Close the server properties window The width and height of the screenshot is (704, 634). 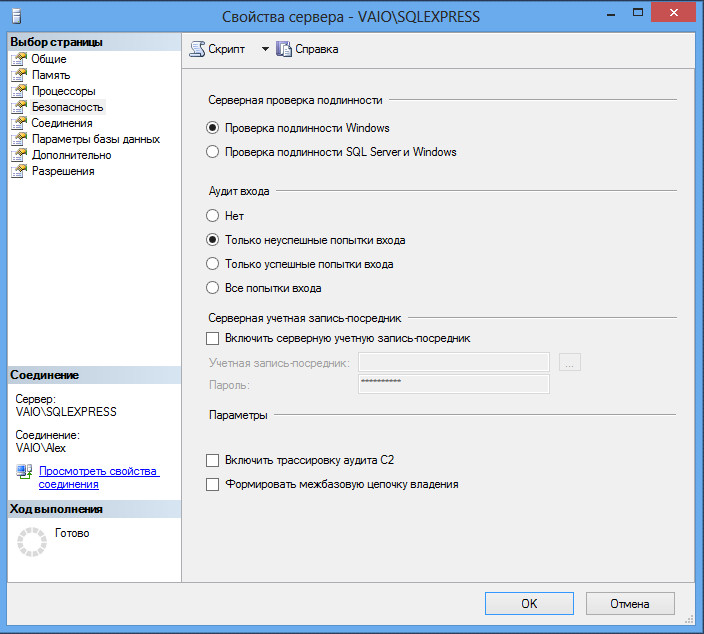[673, 13]
